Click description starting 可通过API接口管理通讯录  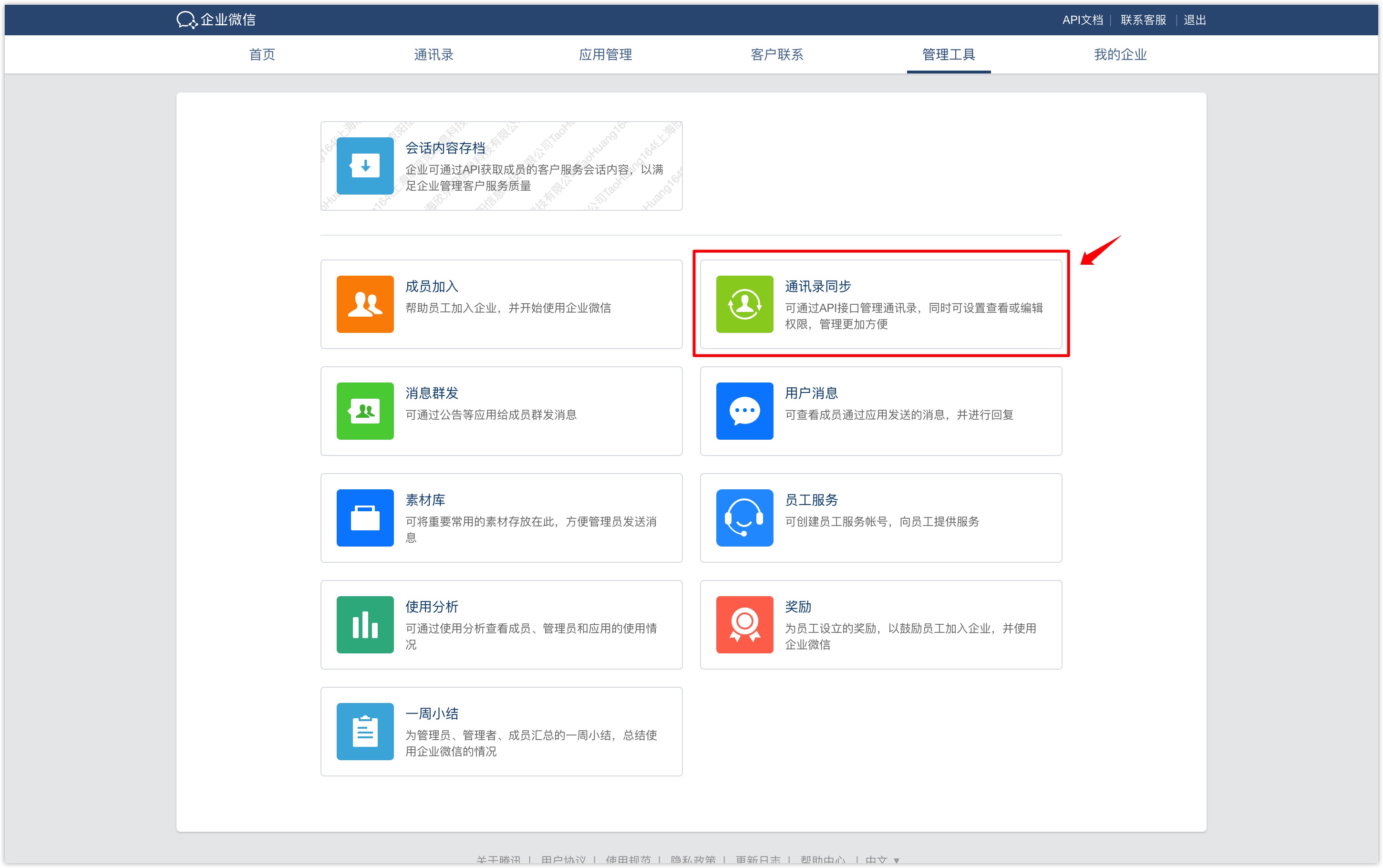914,316
